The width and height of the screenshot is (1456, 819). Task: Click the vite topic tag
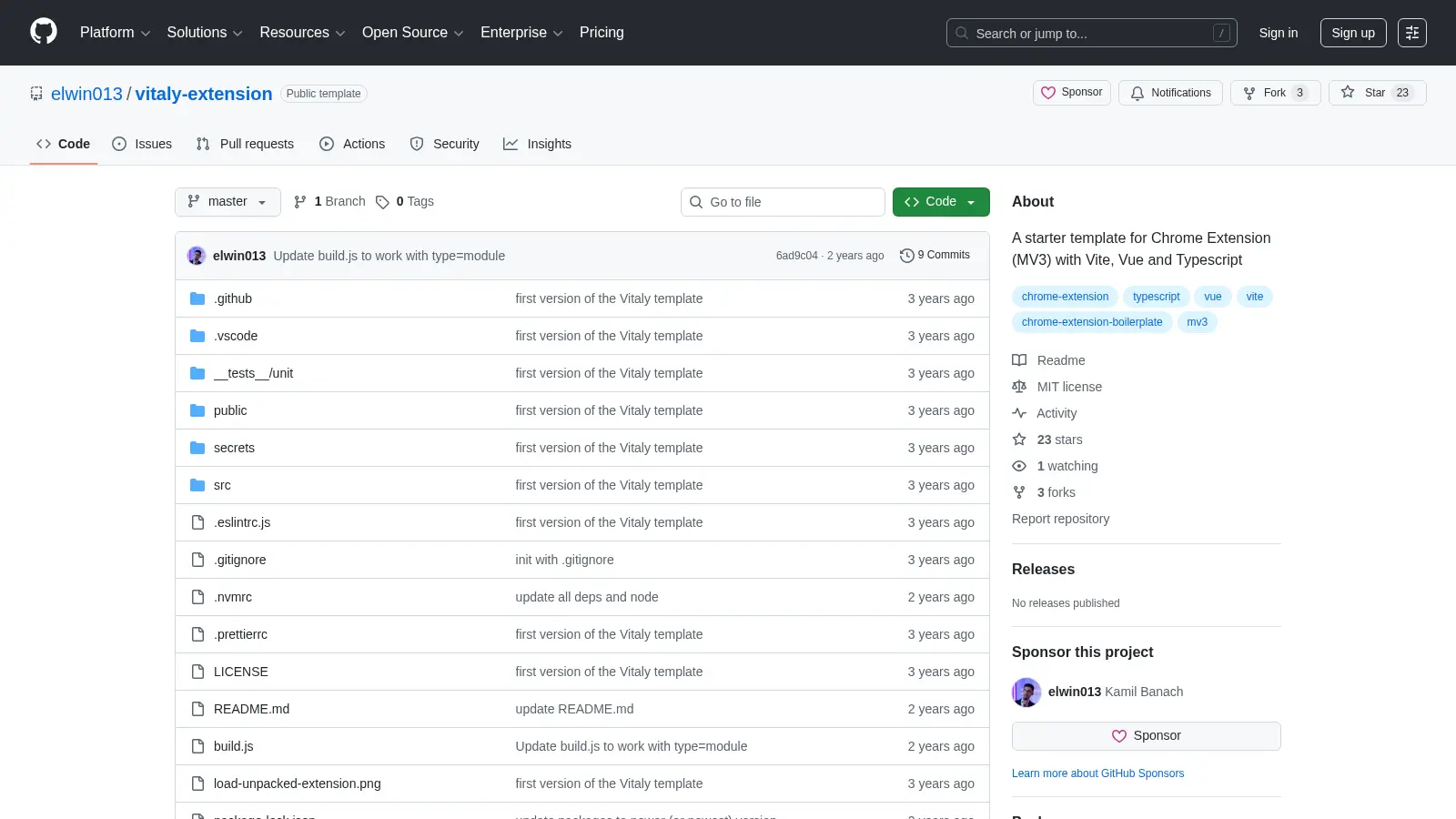click(x=1255, y=297)
